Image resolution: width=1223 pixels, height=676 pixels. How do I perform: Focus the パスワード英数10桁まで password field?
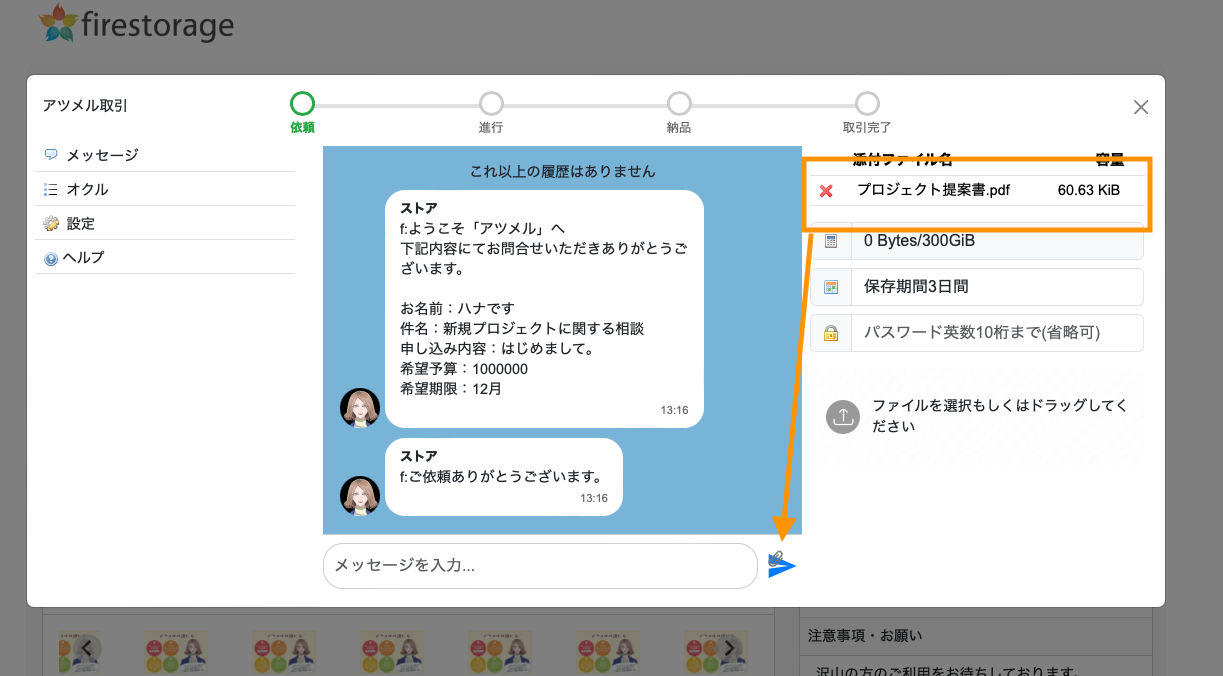996,333
